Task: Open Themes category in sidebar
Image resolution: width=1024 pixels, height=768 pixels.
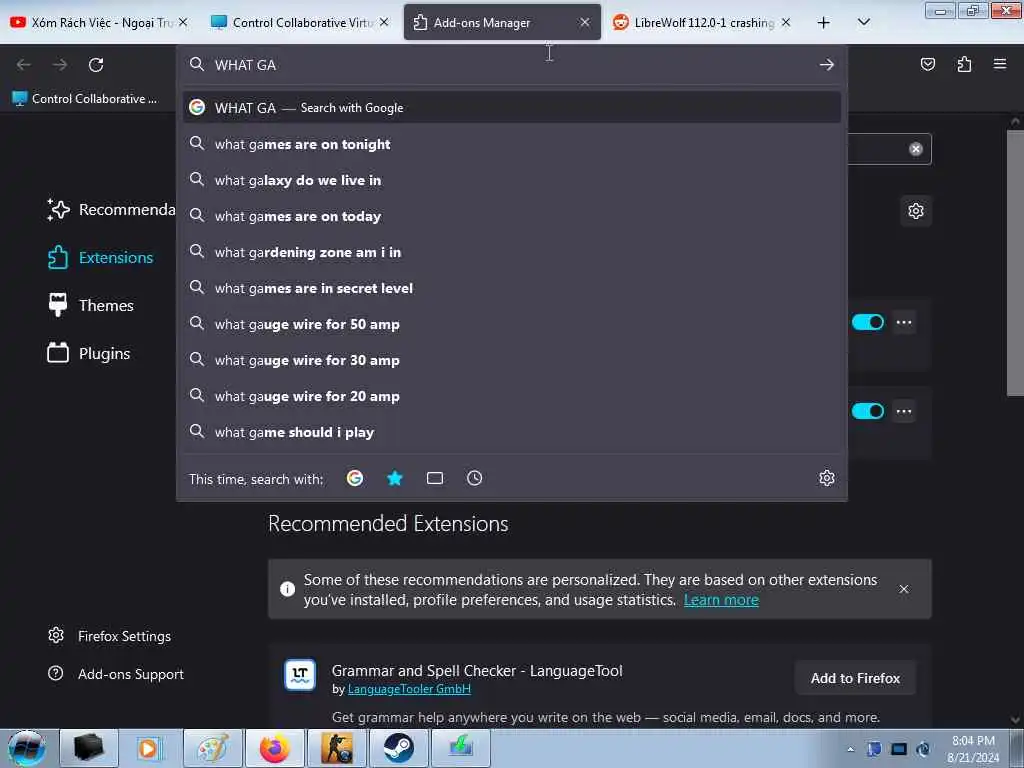Action: click(x=91, y=305)
